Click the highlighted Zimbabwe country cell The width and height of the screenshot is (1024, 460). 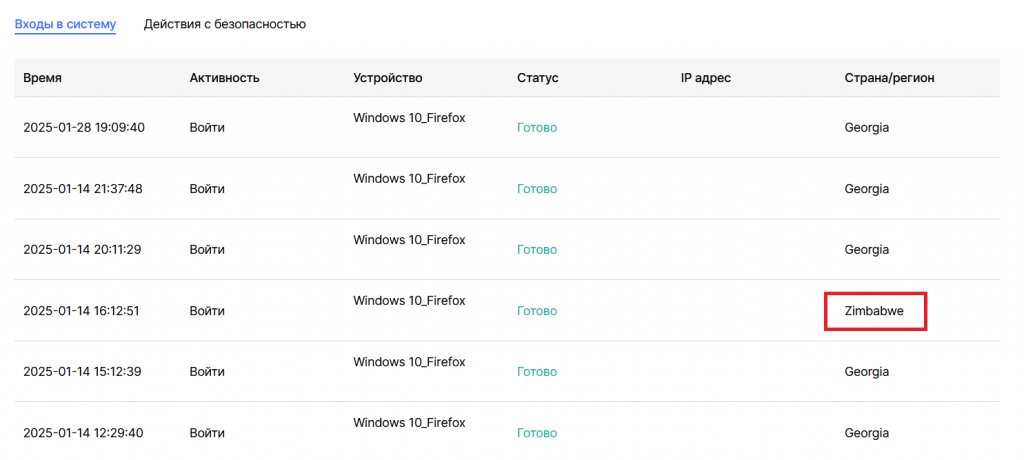pos(875,311)
